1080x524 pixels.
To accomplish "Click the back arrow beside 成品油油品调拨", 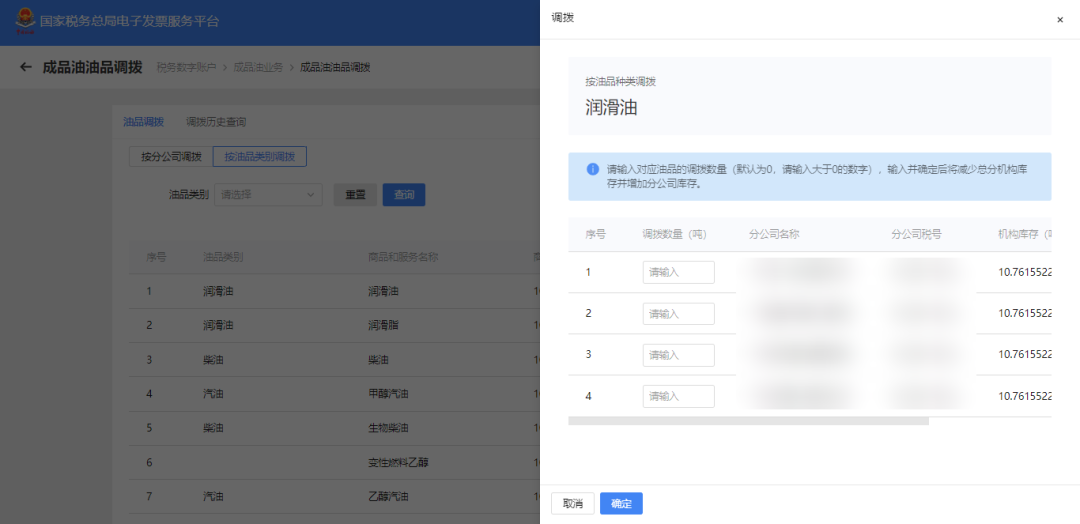I will (x=26, y=67).
